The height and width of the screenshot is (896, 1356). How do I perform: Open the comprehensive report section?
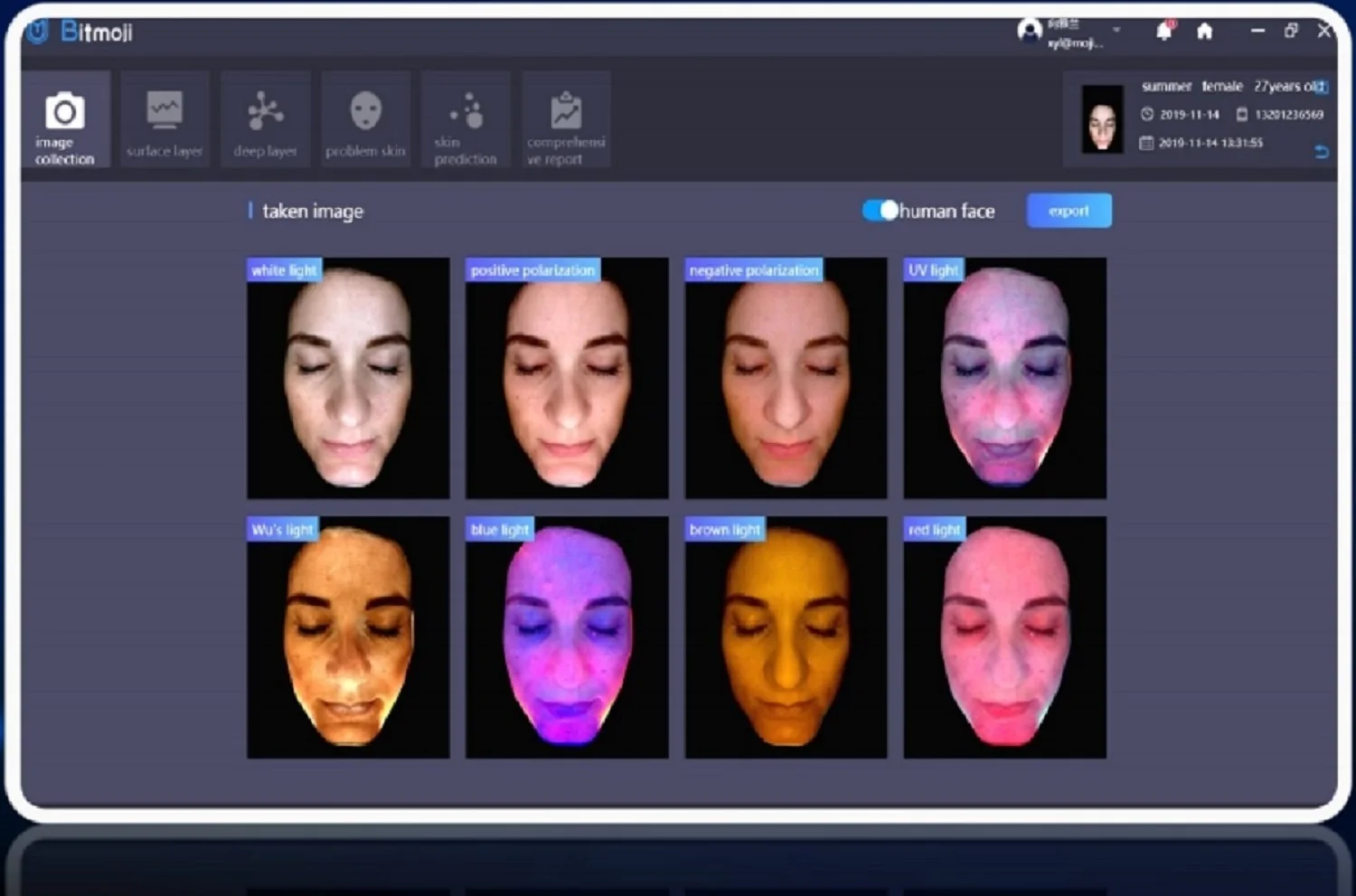566,121
